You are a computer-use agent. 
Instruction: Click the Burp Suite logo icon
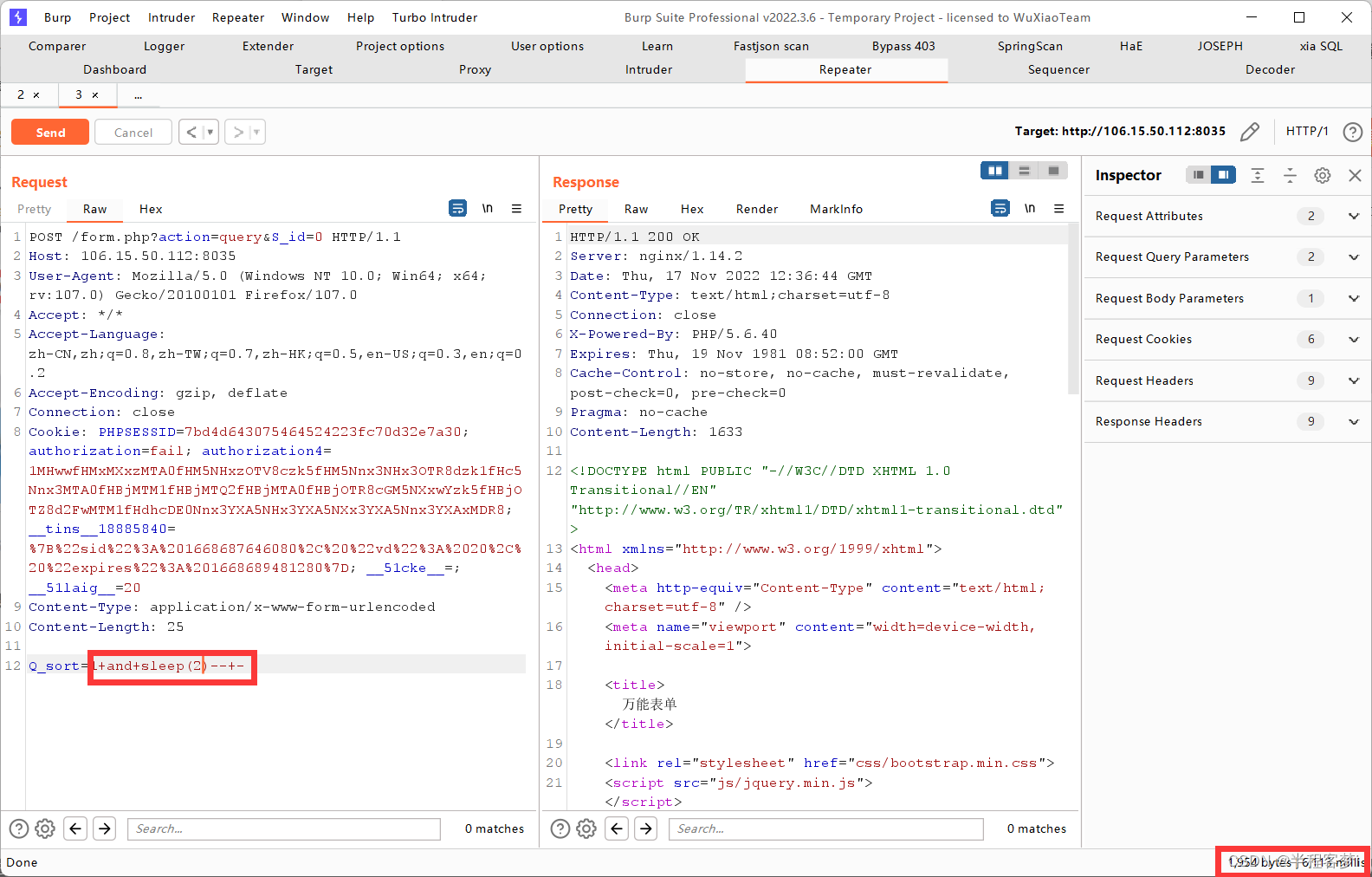click(x=17, y=16)
